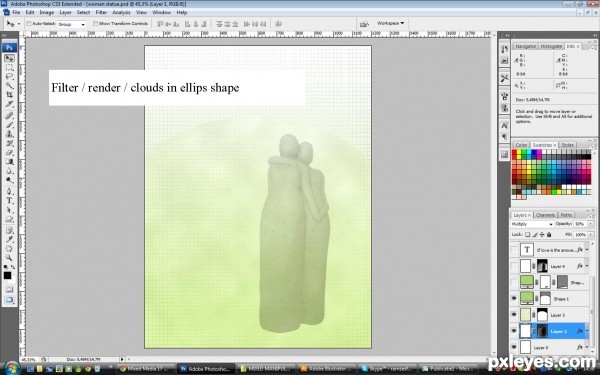Open the Windows Start button

pyautogui.click(x=12, y=368)
